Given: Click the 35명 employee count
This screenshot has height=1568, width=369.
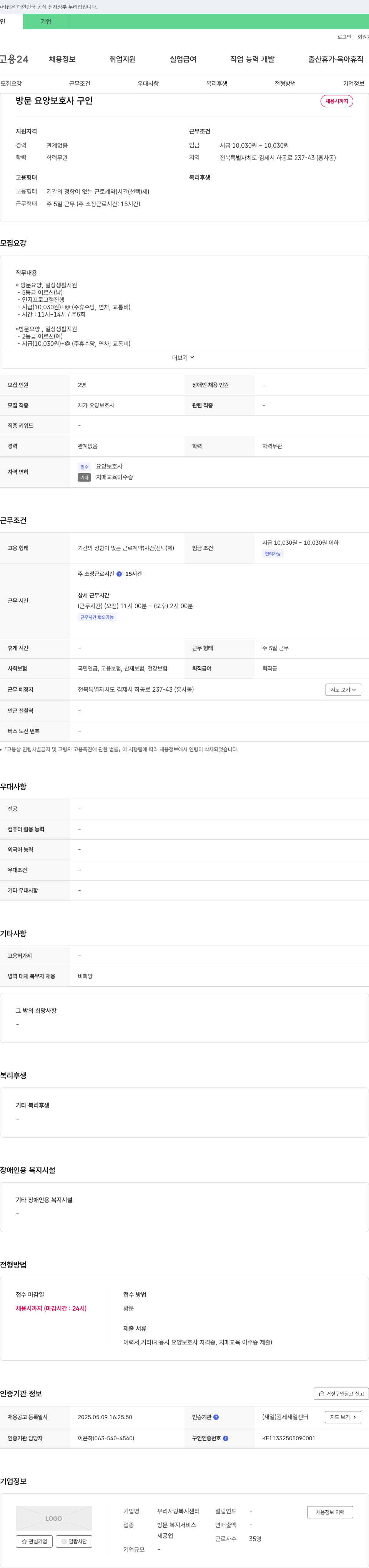Looking at the screenshot, I should [255, 1539].
